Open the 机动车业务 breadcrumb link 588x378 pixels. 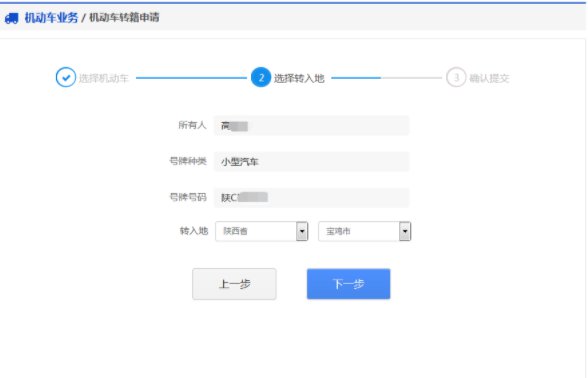click(x=51, y=18)
